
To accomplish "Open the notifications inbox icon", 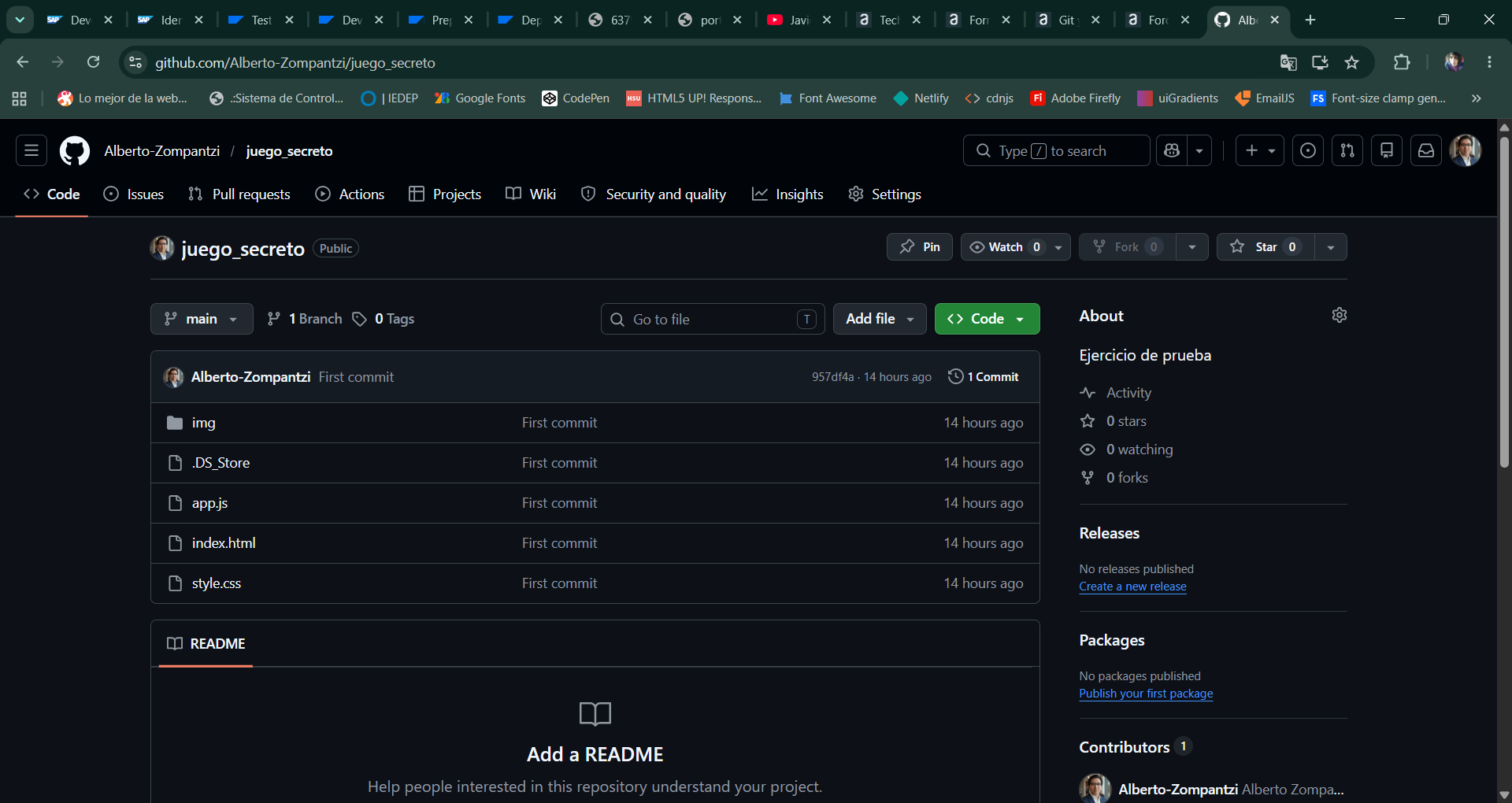I will click(x=1426, y=150).
